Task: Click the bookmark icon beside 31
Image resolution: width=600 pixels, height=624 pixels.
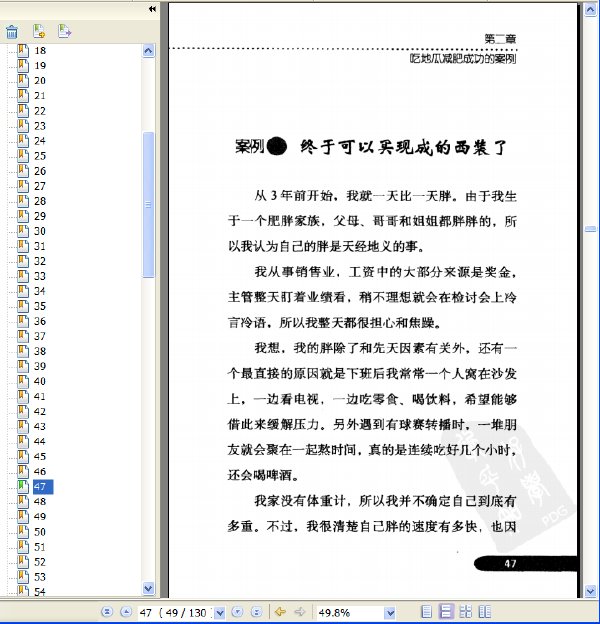Action: [23, 246]
